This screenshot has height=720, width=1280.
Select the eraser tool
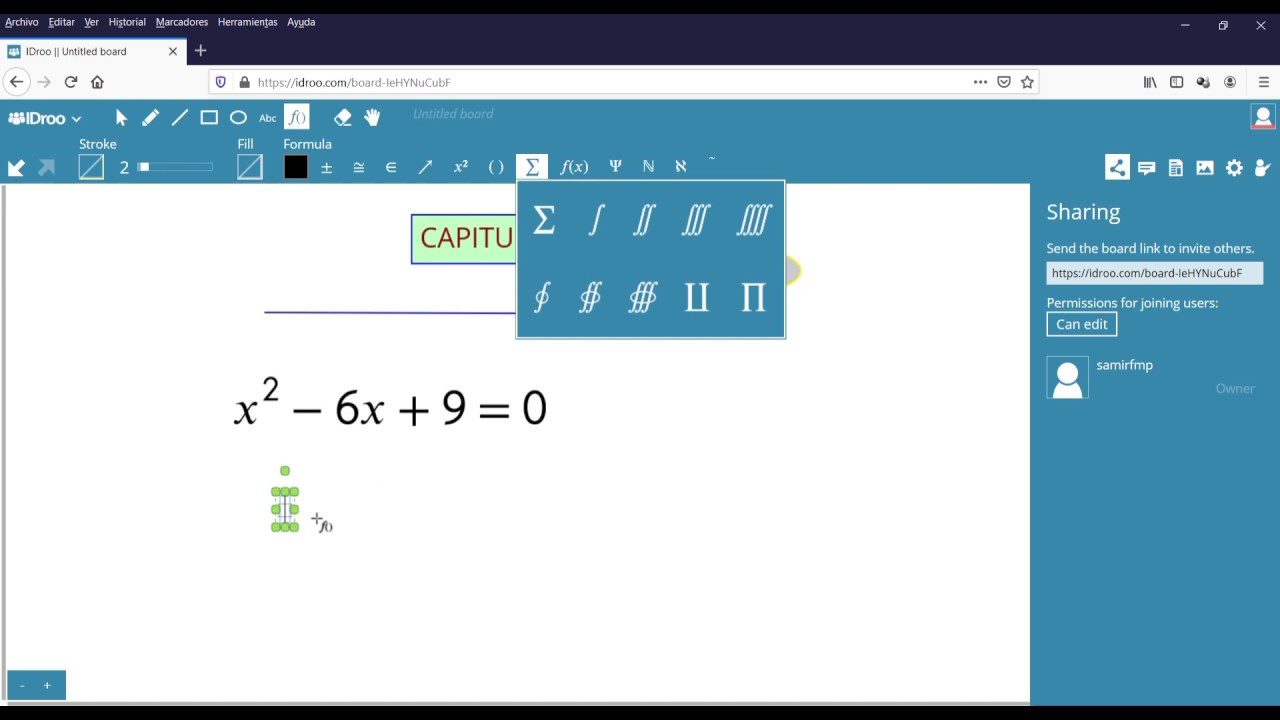[343, 118]
